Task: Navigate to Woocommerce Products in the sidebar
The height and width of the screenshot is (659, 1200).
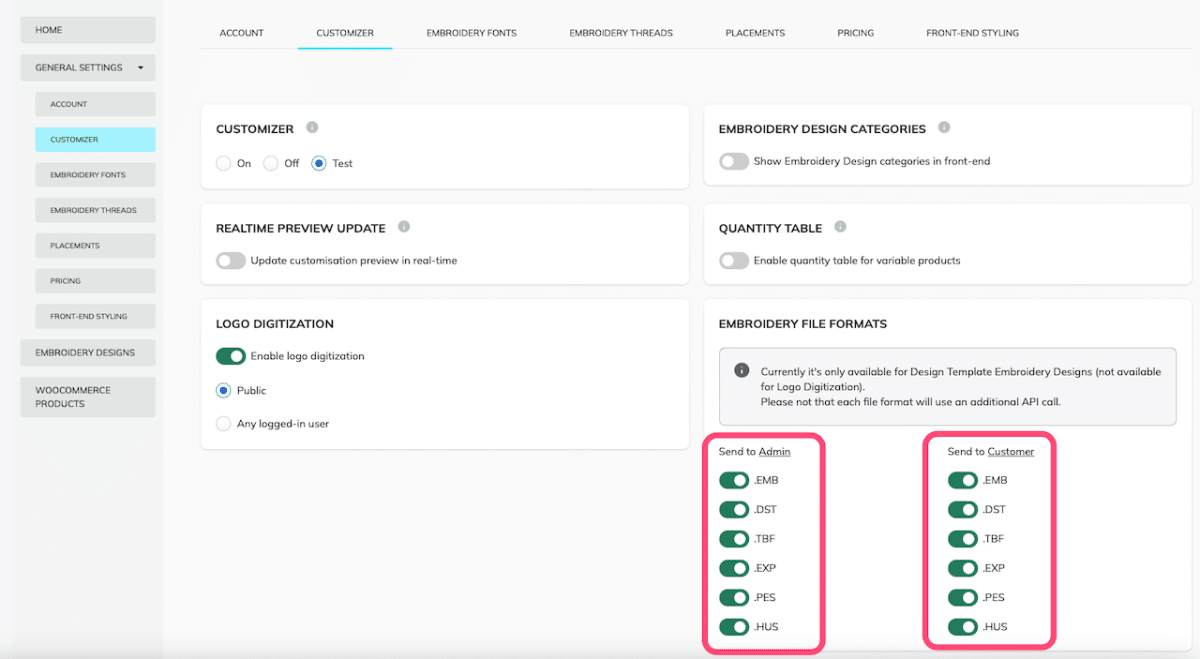Action: tap(88, 396)
